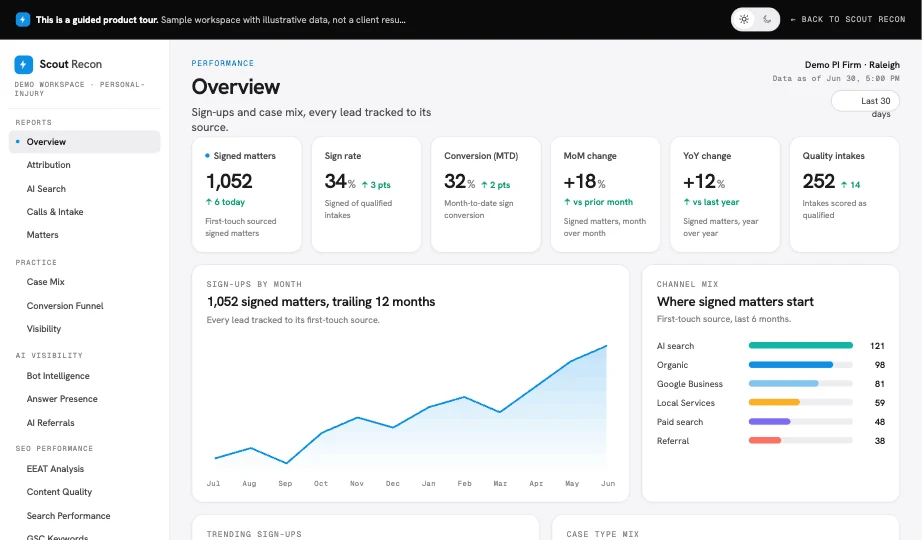Click the Signed matters card

(247, 195)
